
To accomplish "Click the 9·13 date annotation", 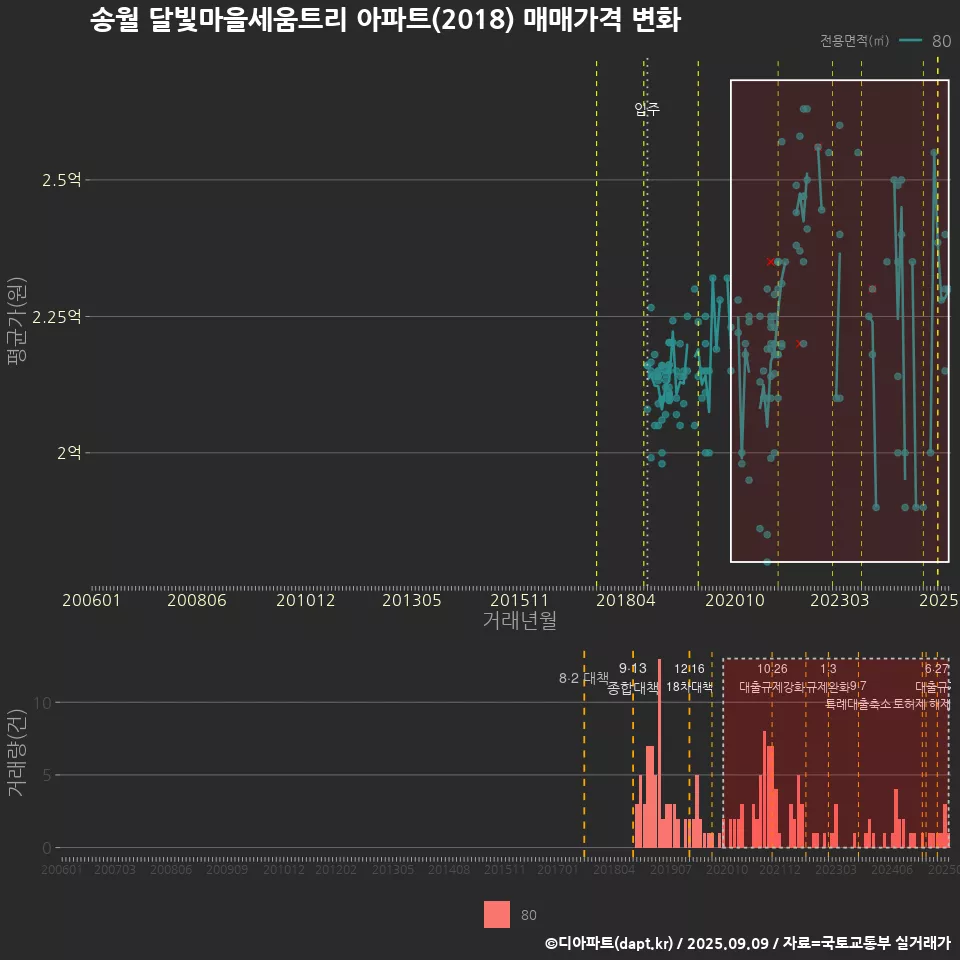I will [632, 669].
